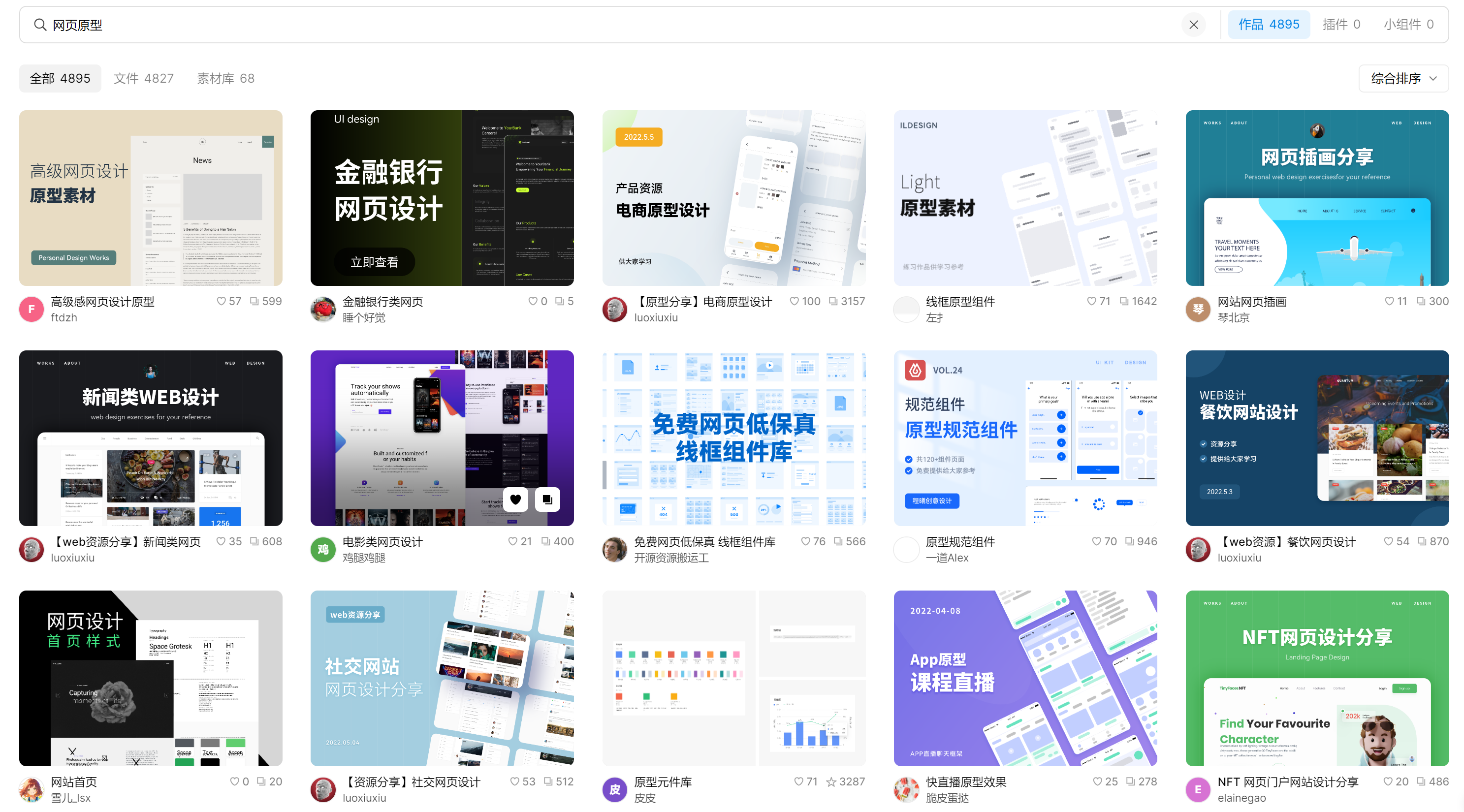Open 皮皮 purple author avatar
The image size is (1464, 812).
614,789
